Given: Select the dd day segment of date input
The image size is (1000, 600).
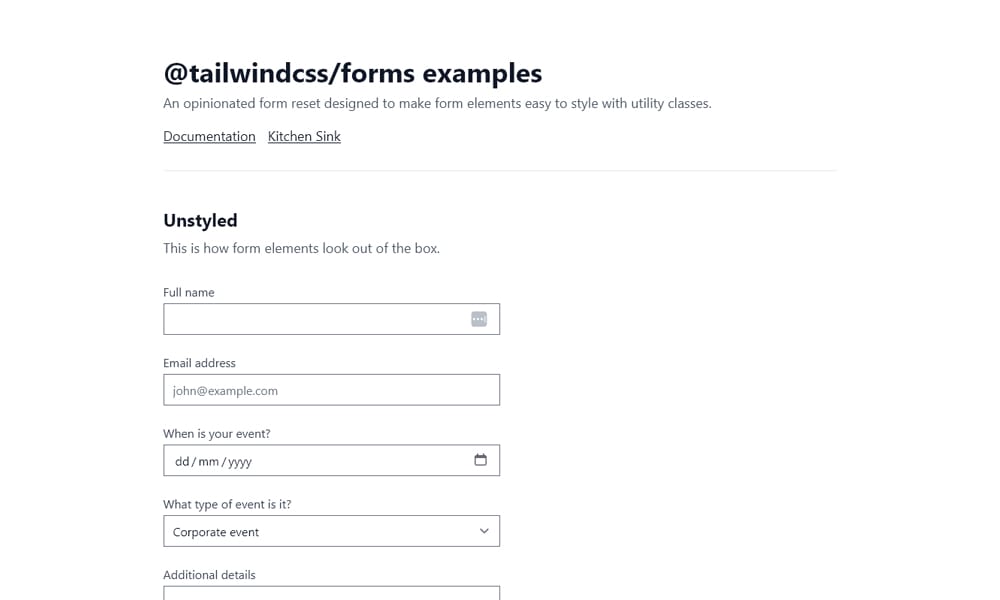Looking at the screenshot, I should (x=184, y=461).
